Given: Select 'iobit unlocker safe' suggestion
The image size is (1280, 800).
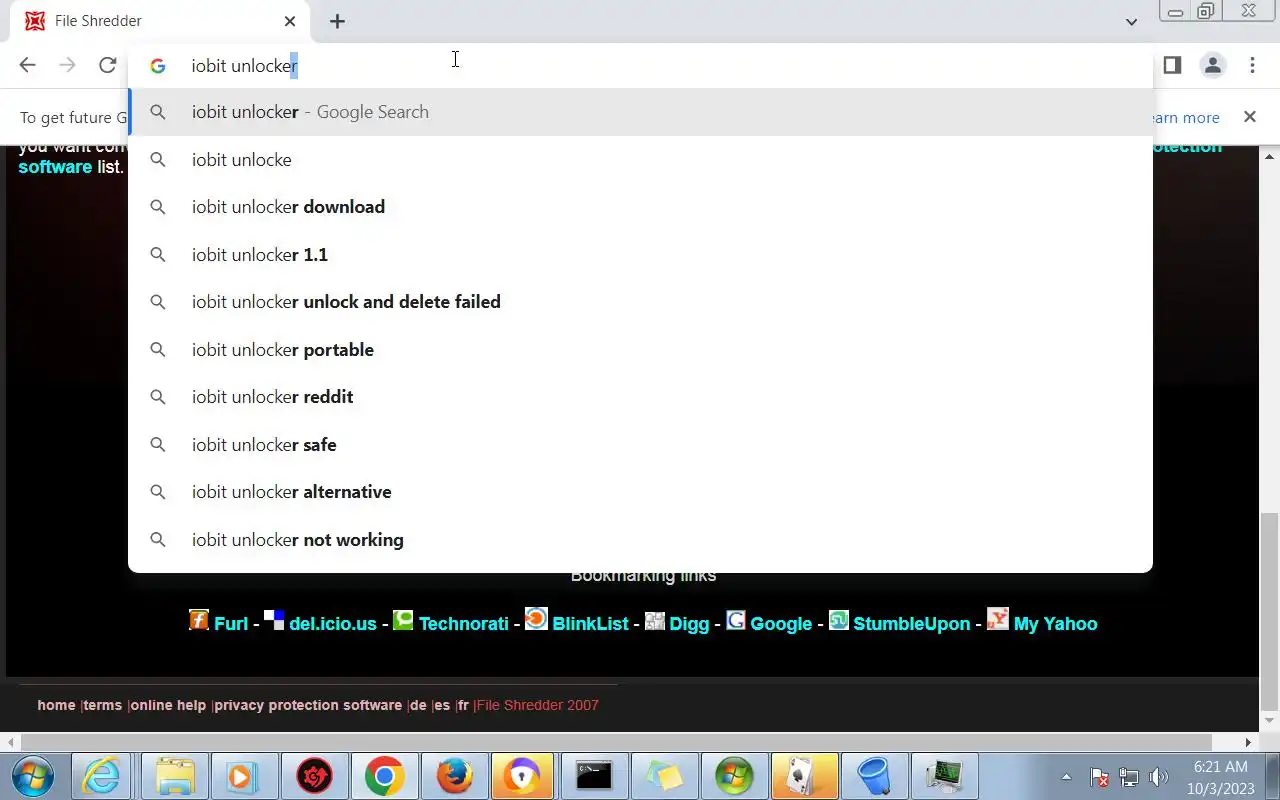Looking at the screenshot, I should point(640,445).
